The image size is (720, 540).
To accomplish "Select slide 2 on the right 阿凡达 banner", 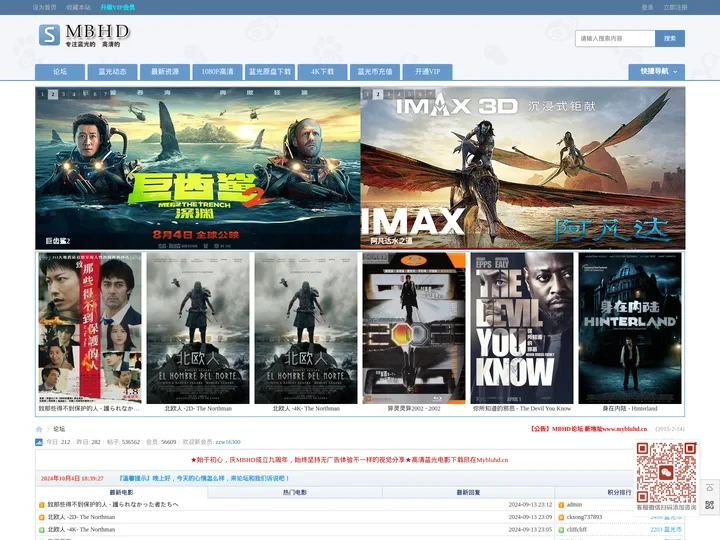I will (378, 94).
